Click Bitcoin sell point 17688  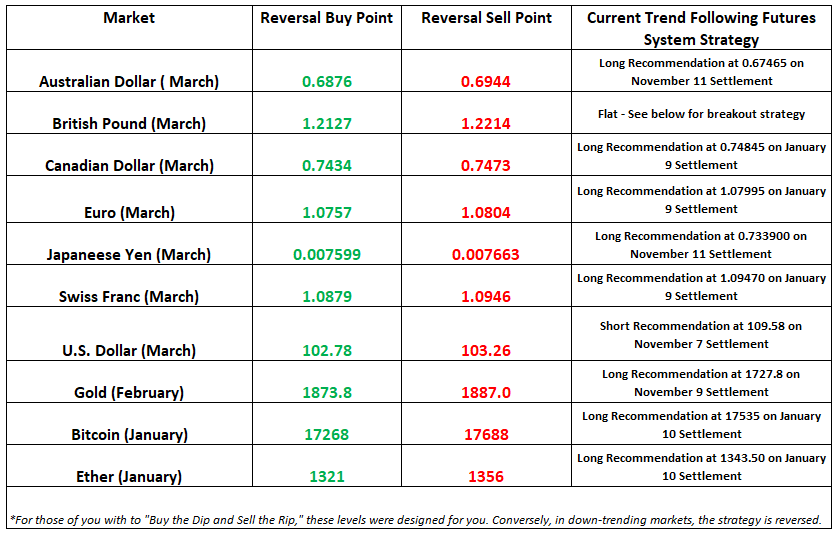click(486, 435)
